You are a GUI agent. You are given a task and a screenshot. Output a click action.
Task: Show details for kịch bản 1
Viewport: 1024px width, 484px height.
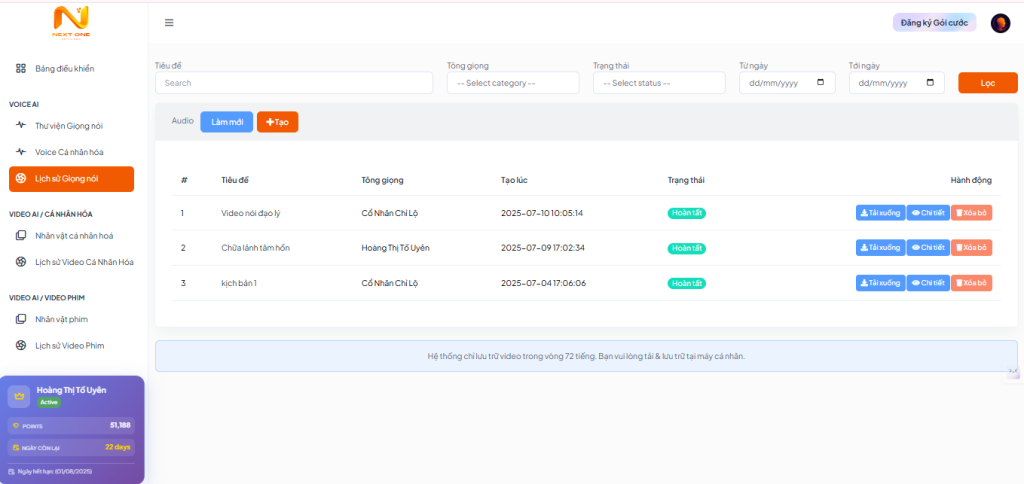click(x=928, y=283)
